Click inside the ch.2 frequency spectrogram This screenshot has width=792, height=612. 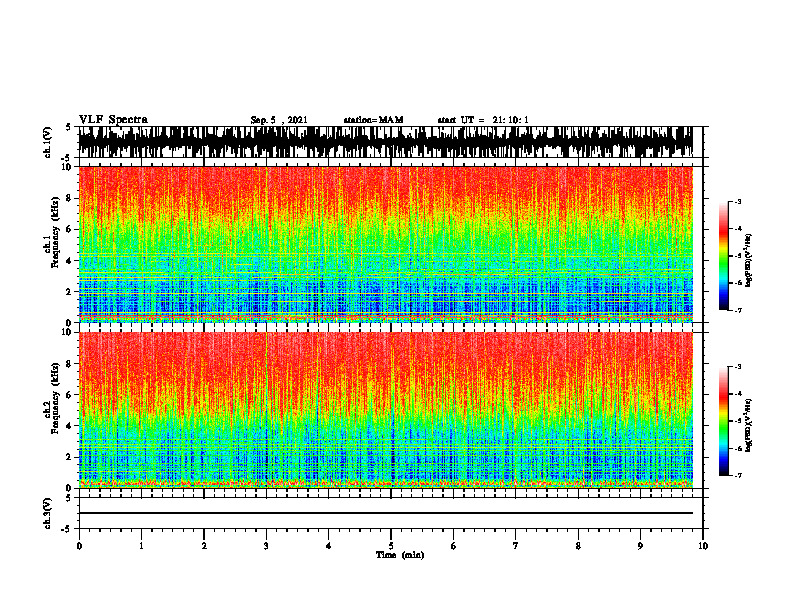tap(385, 410)
